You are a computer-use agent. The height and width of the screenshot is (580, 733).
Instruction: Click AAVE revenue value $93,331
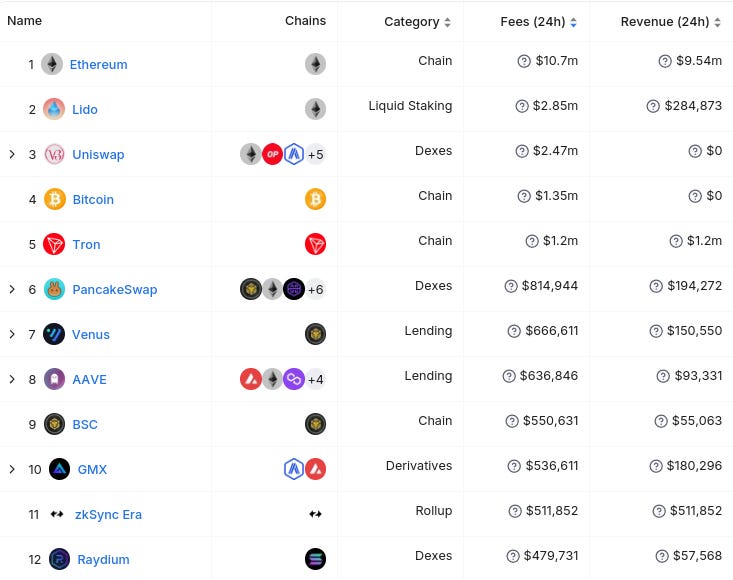click(x=698, y=376)
